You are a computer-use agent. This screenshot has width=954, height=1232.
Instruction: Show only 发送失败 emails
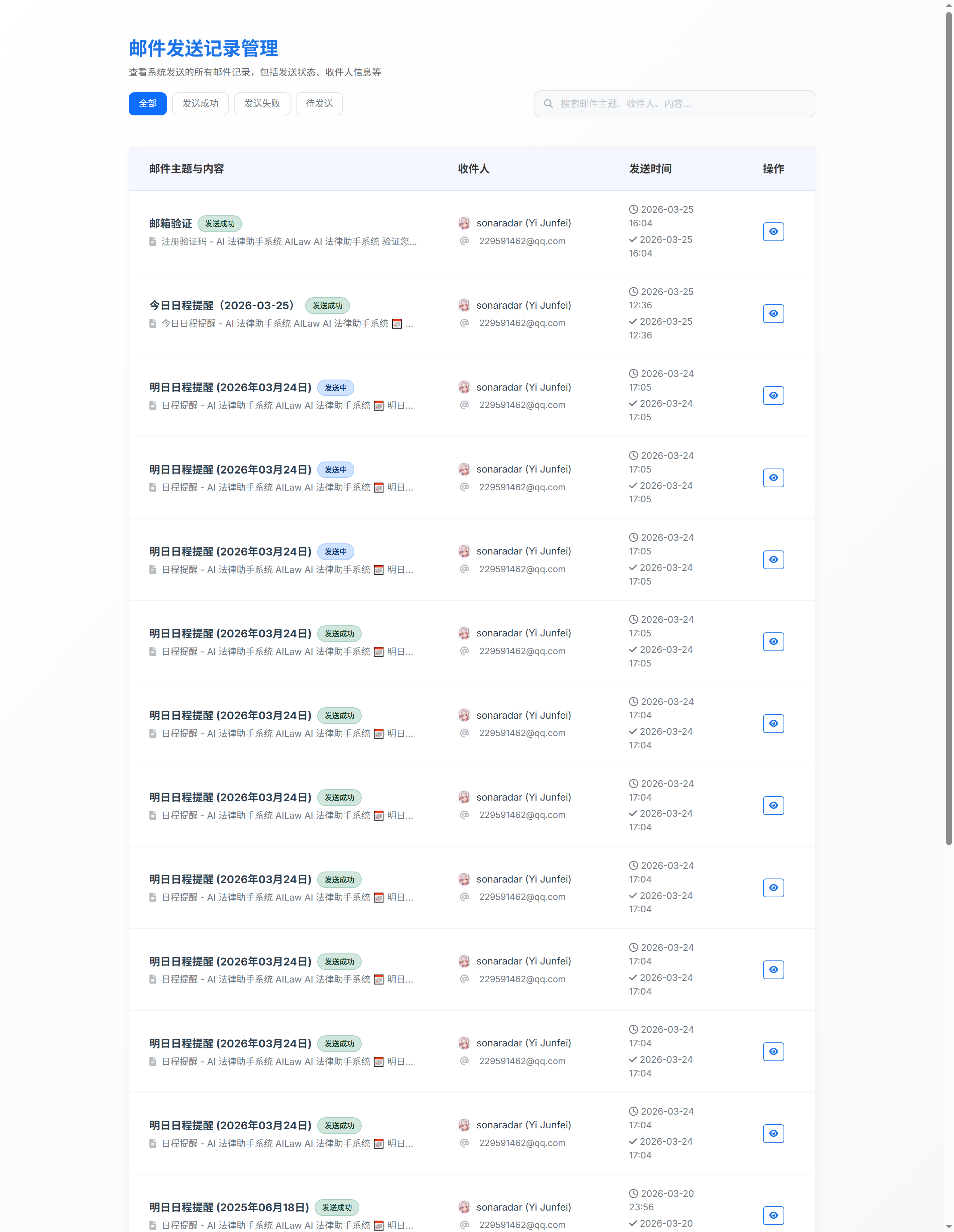(262, 104)
